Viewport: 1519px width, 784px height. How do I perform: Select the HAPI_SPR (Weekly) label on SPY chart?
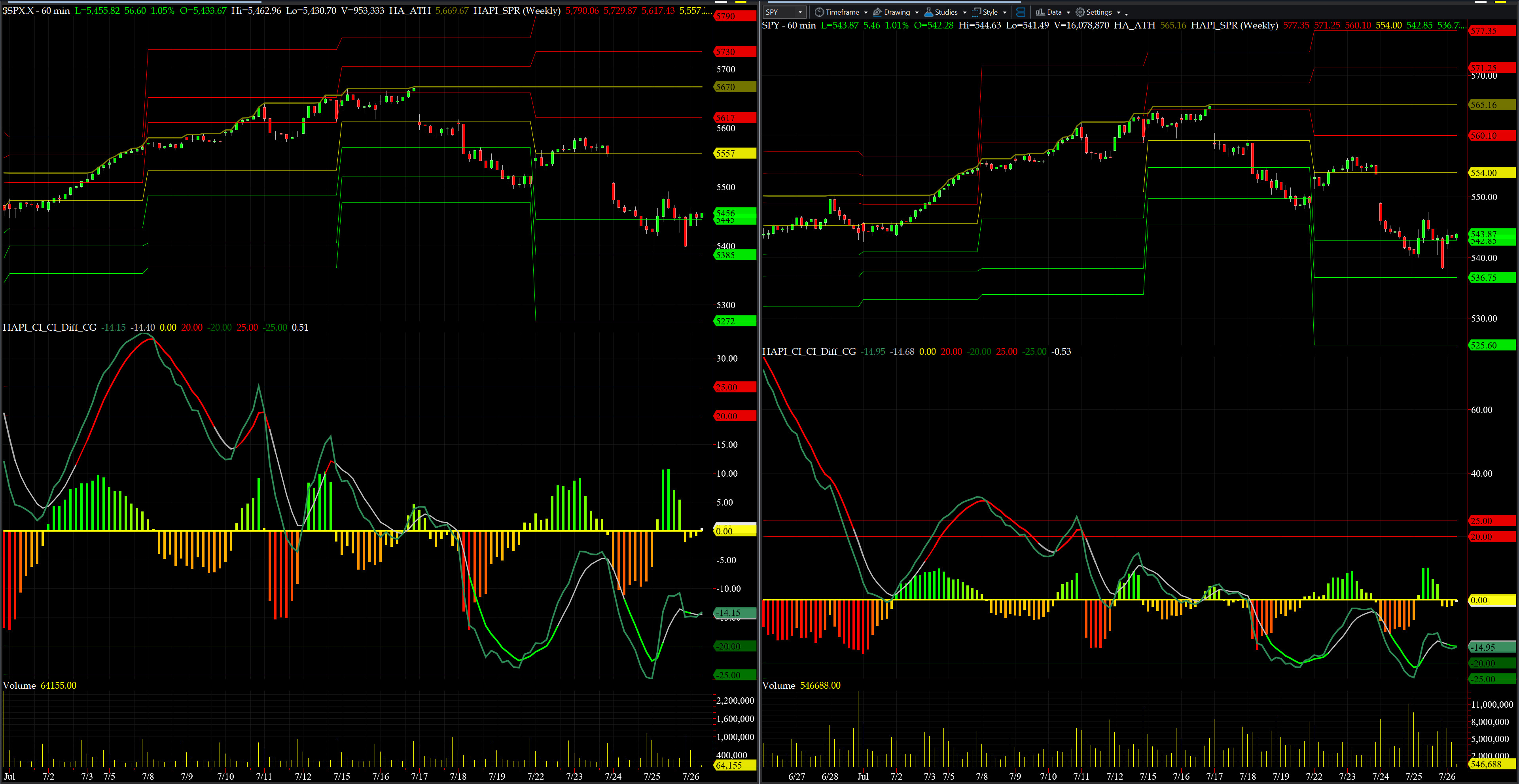point(1234,25)
